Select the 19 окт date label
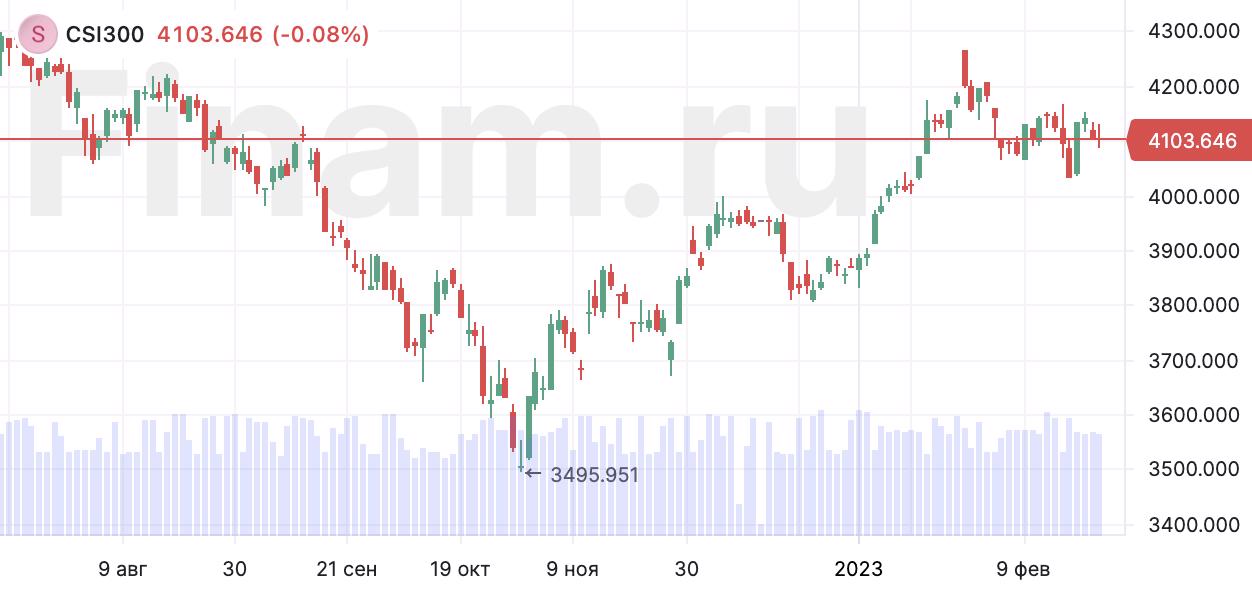 click(x=459, y=569)
